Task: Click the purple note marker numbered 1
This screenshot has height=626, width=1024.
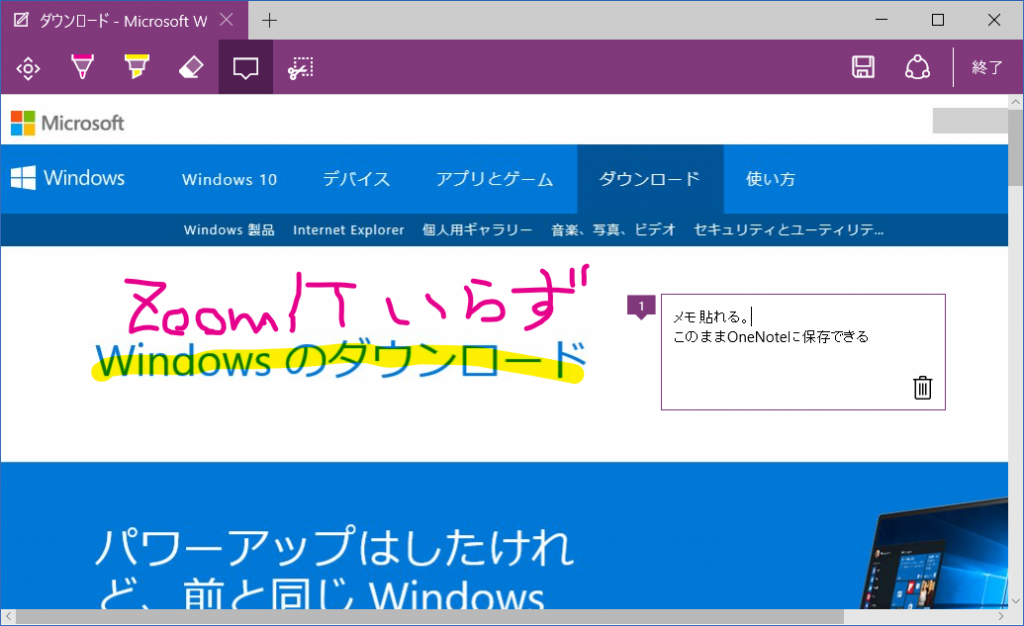Action: tap(641, 307)
